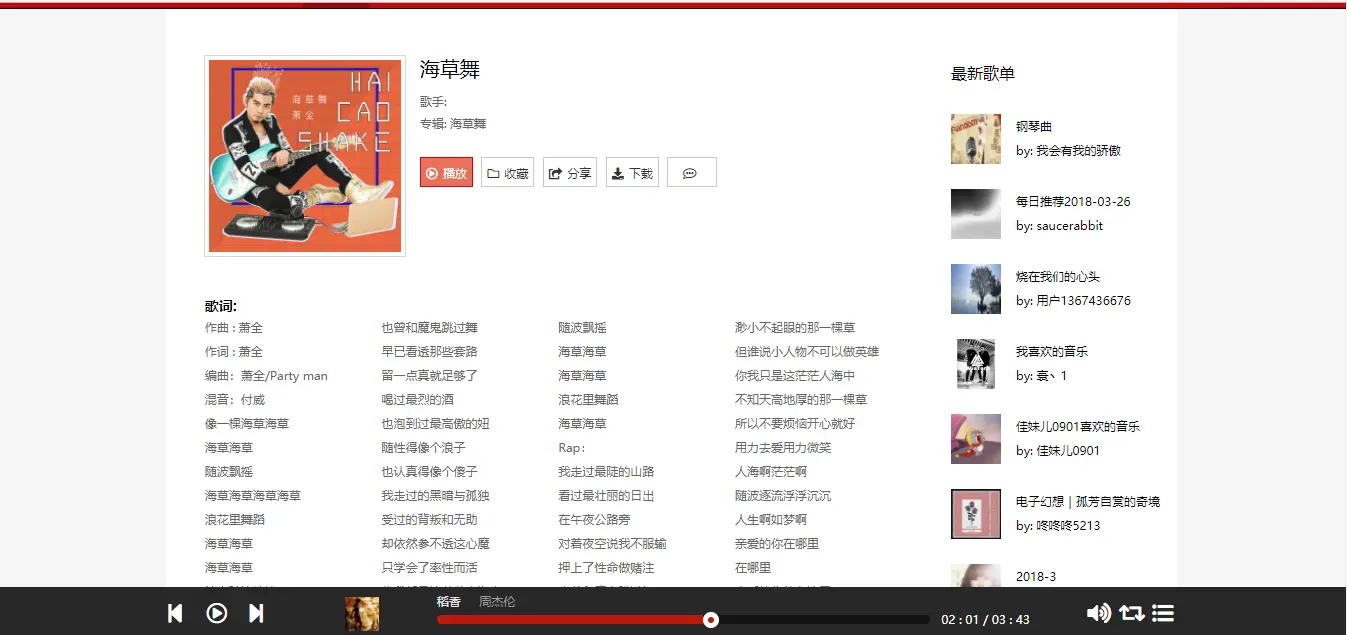Open 佳妹儿0901喜欢的音乐 playlist thumbnail
Viewport: 1347px width, 635px height.
(976, 439)
